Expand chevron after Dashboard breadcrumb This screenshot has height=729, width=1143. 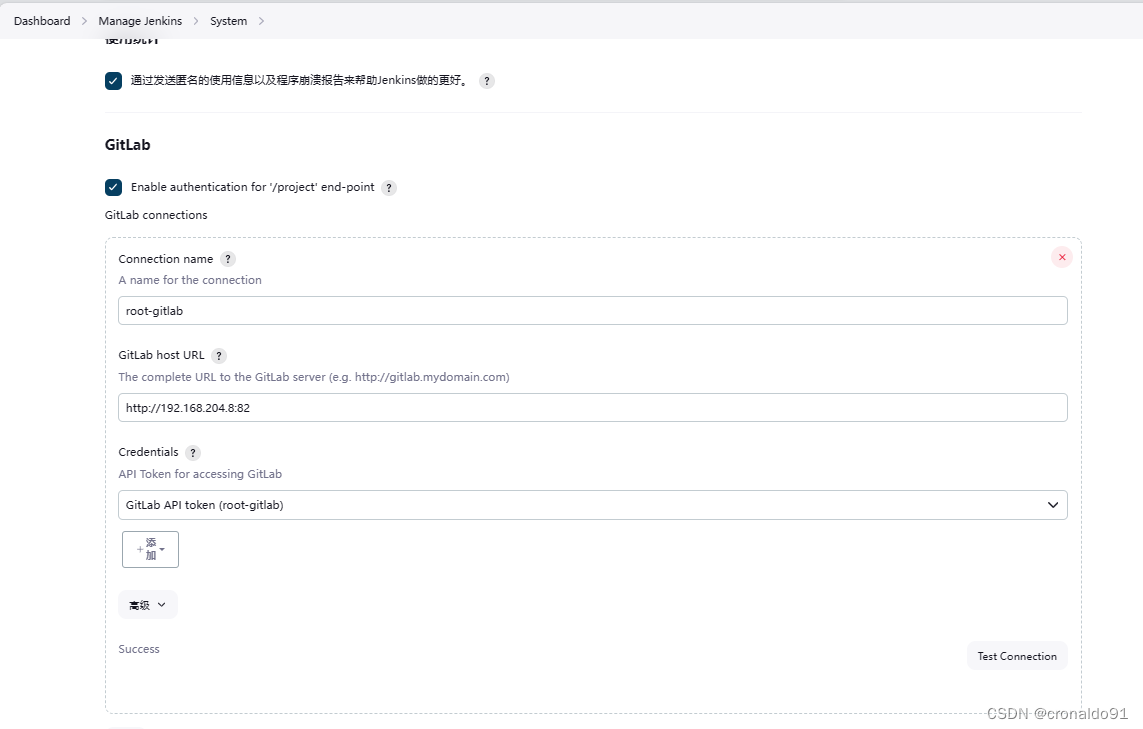tap(85, 21)
